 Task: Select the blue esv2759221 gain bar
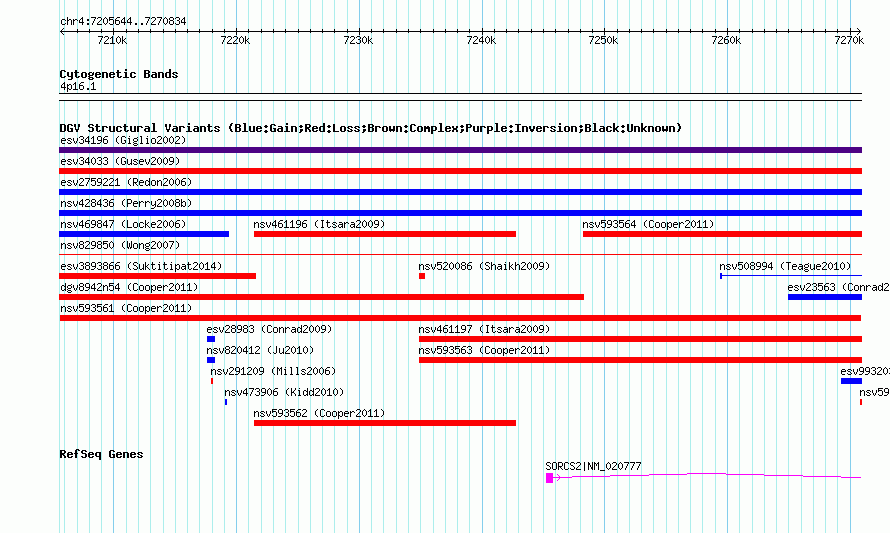point(460,192)
